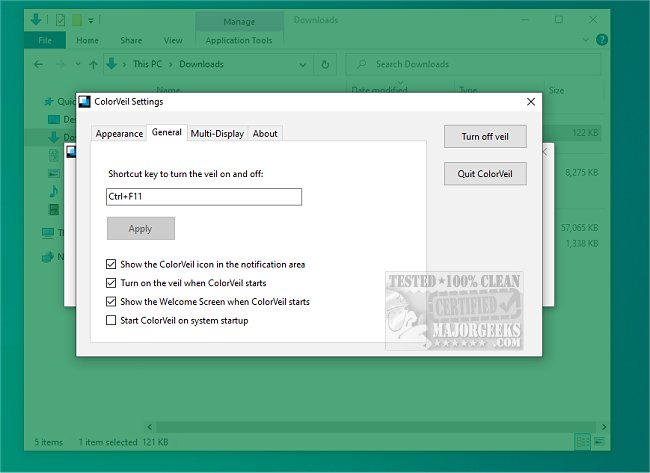Click the Quit ColorVeil button

[x=485, y=174]
